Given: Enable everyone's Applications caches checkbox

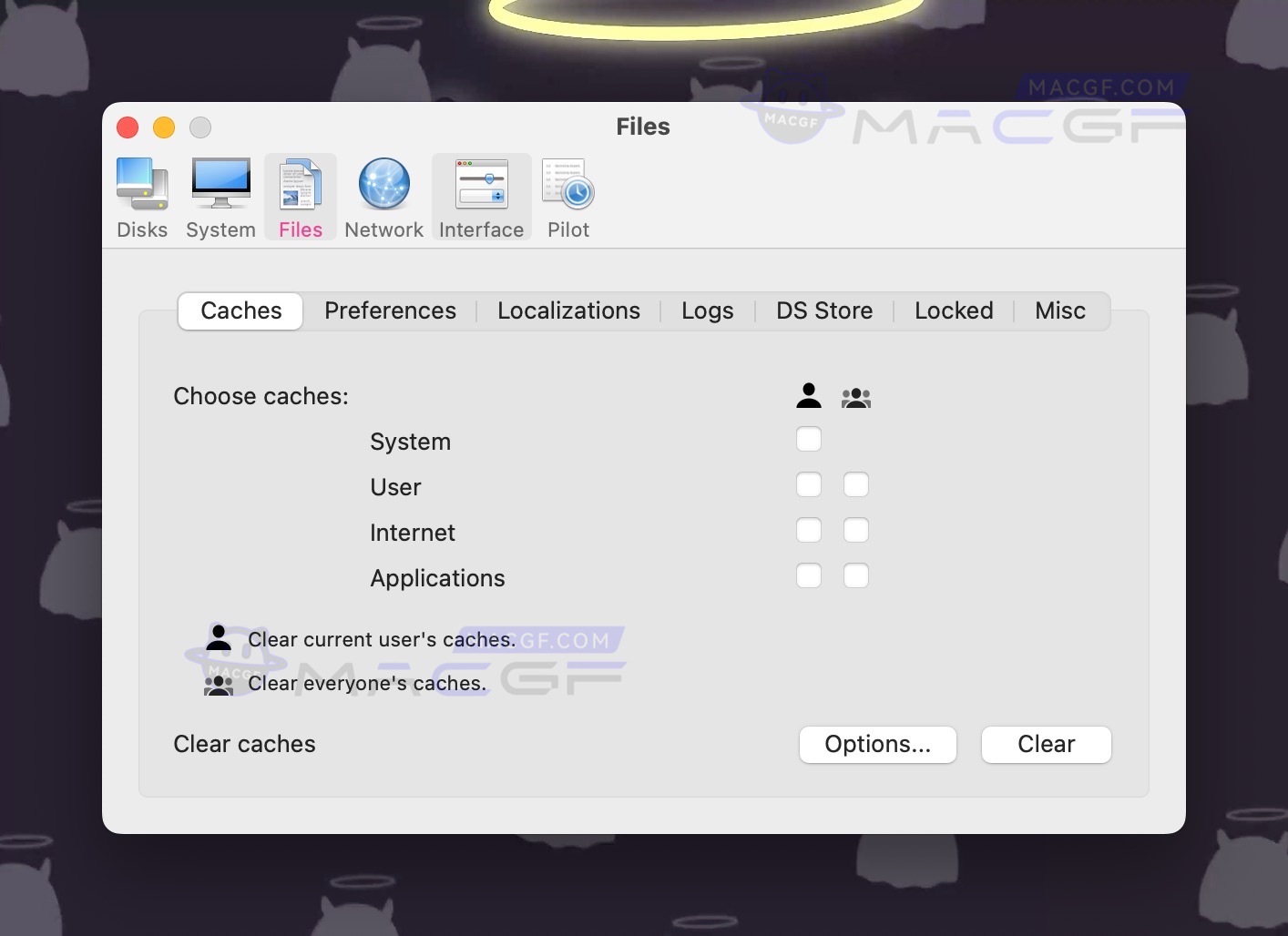Looking at the screenshot, I should (856, 575).
